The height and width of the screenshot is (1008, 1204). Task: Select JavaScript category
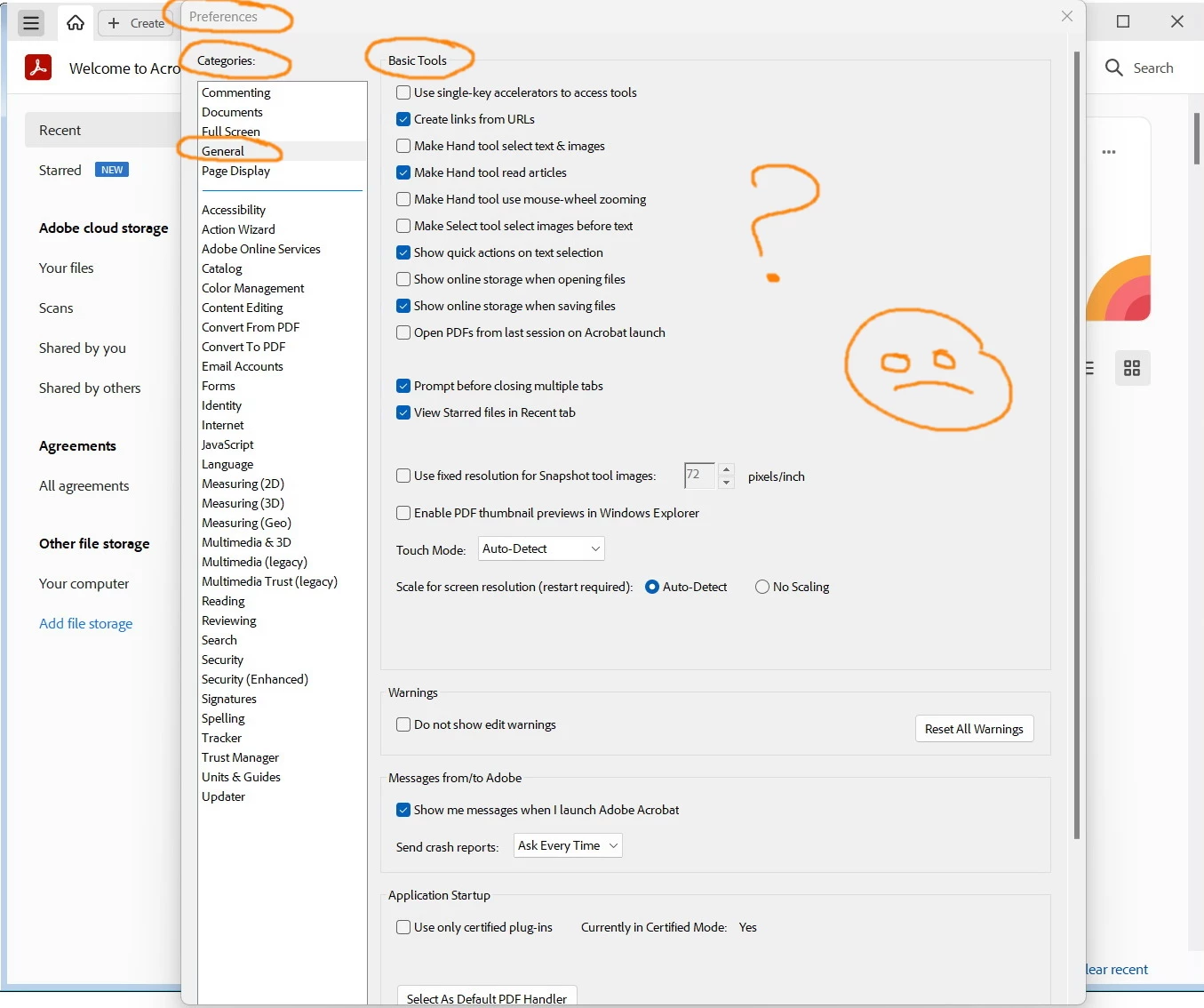tap(227, 444)
